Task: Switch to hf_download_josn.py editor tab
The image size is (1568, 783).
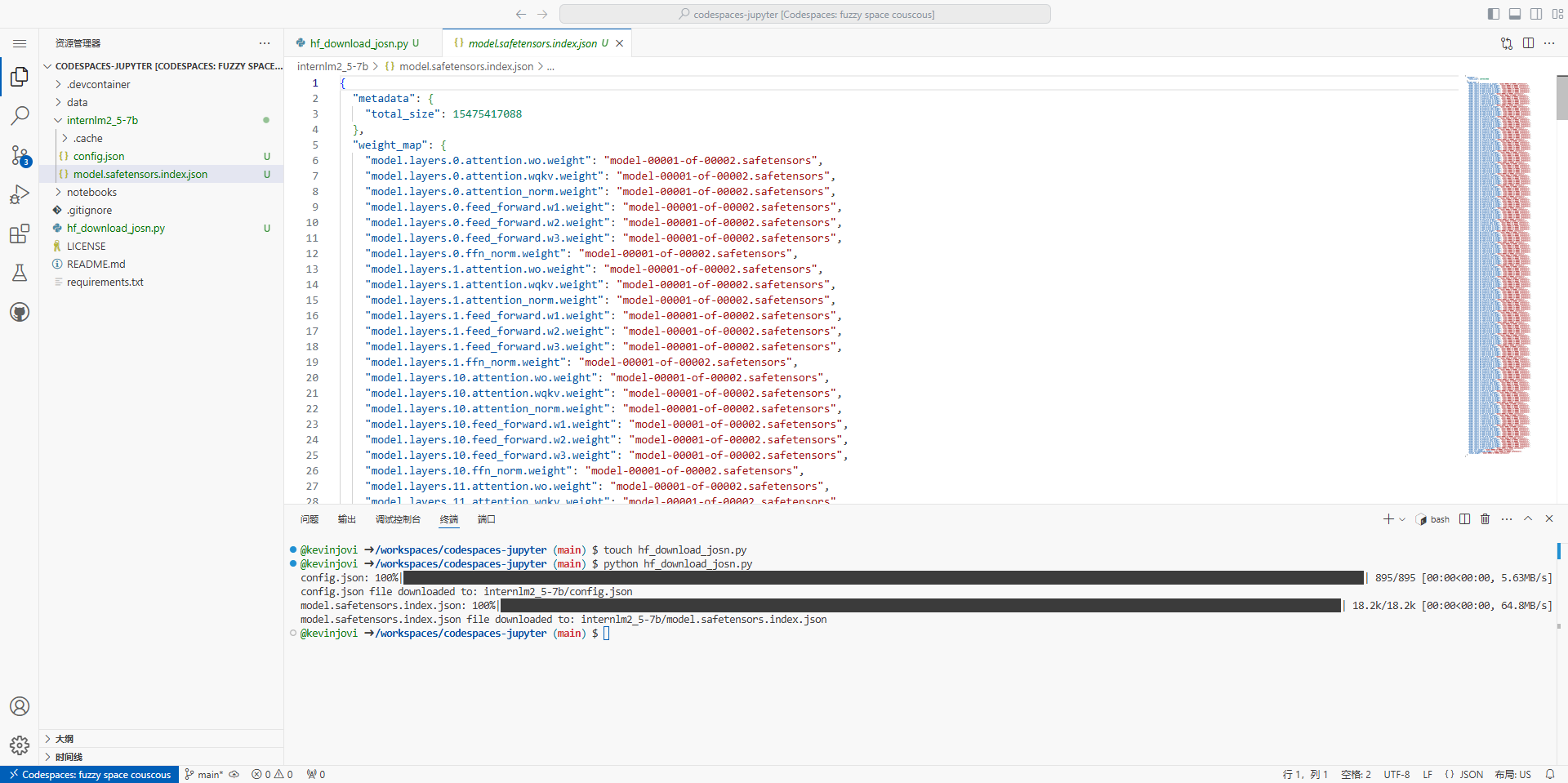Action: pos(363,43)
